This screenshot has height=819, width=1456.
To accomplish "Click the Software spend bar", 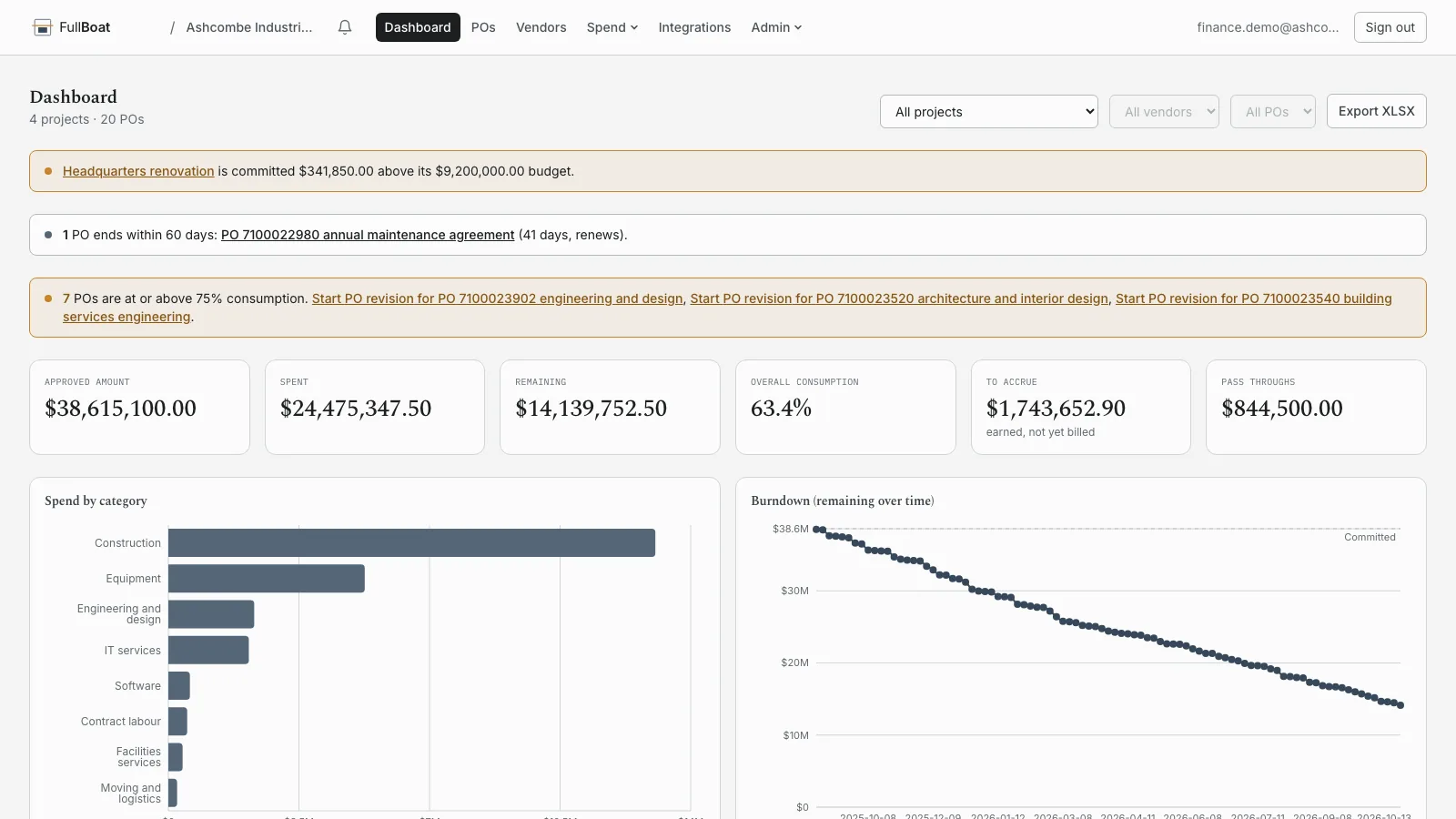I will (x=179, y=685).
